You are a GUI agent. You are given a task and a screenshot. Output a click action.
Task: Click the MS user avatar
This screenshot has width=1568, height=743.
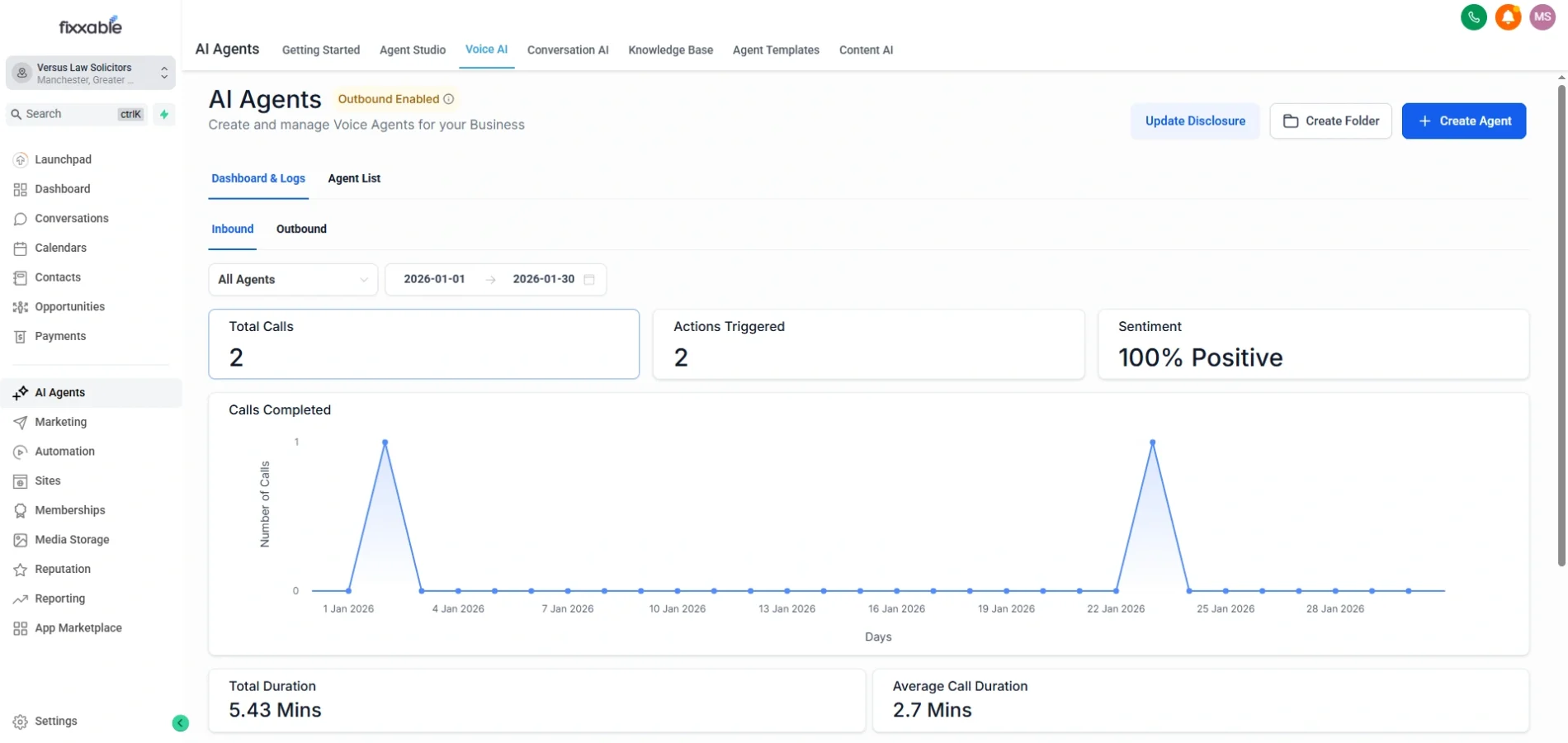pos(1542,17)
